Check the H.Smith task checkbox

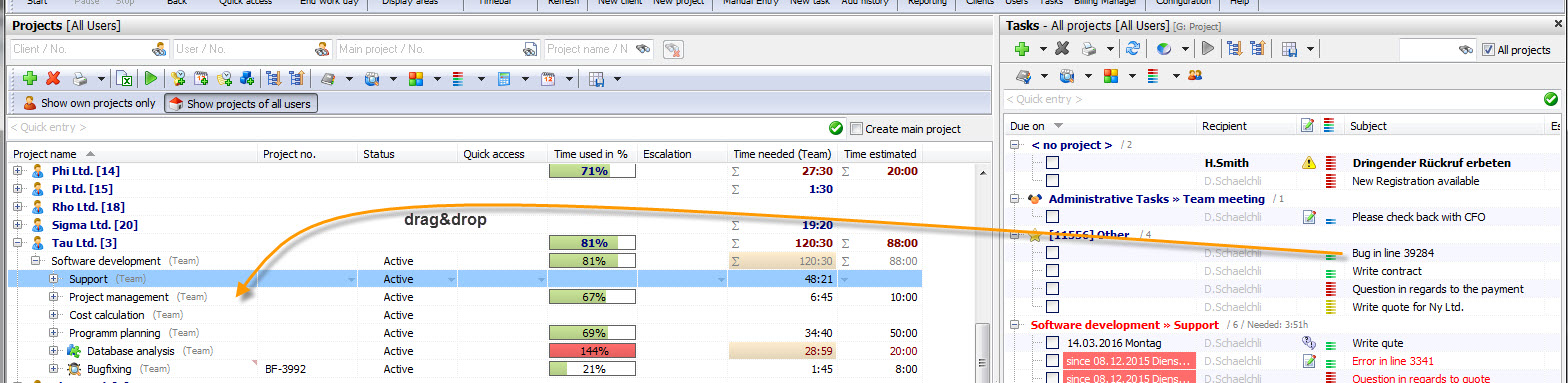pos(1052,162)
